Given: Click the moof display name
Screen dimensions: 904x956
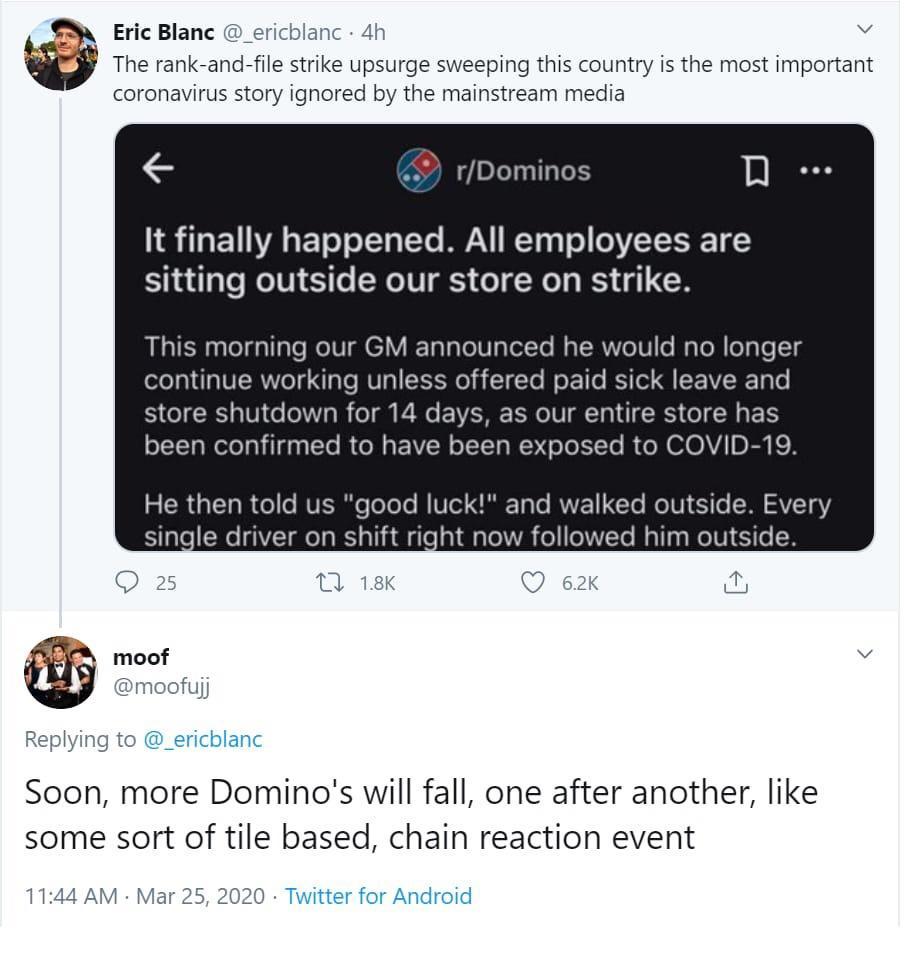Looking at the screenshot, I should pos(141,657).
